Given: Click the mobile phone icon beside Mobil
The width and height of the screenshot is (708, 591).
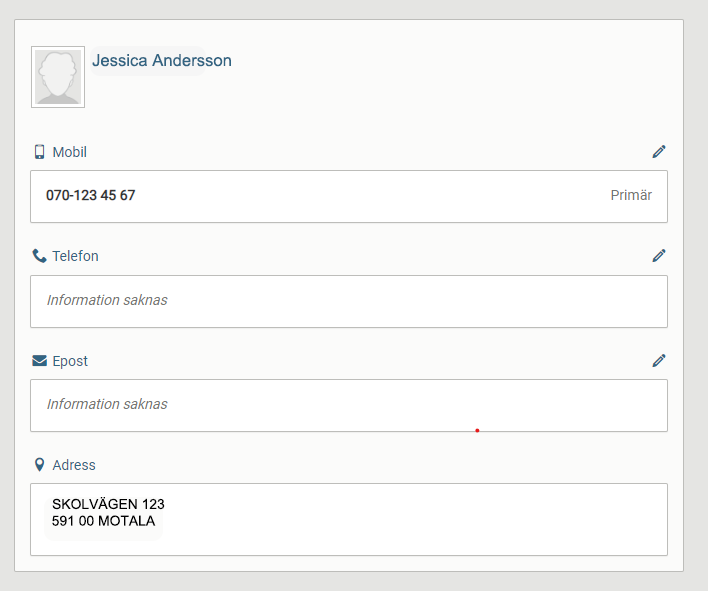Looking at the screenshot, I should point(40,152).
